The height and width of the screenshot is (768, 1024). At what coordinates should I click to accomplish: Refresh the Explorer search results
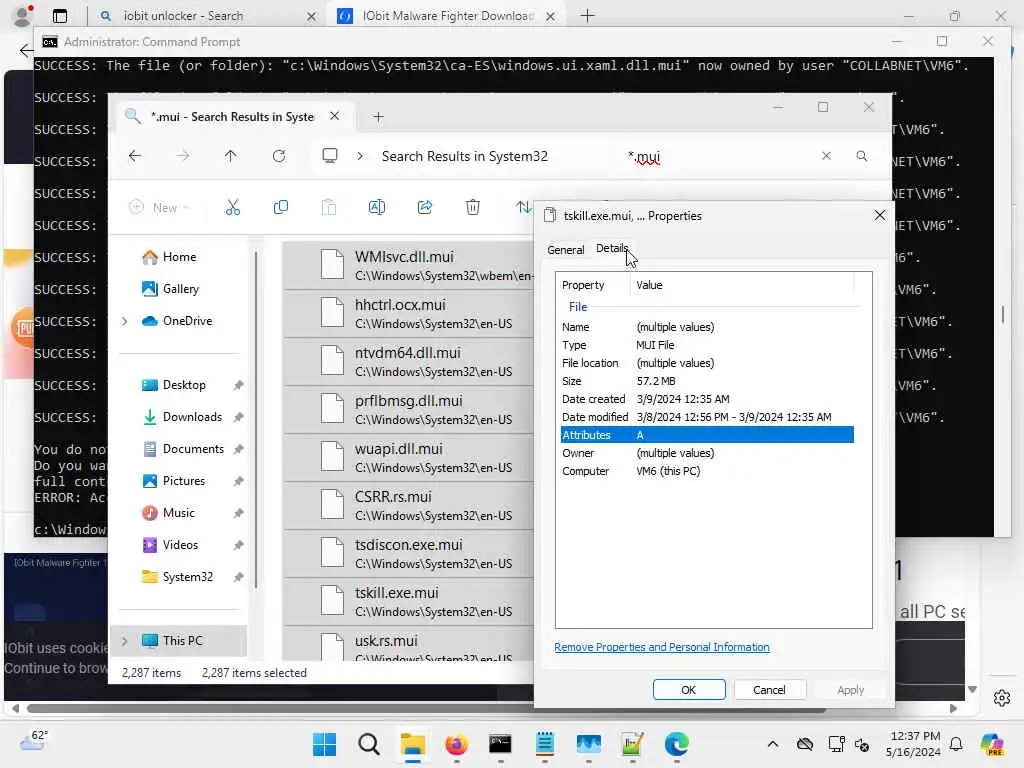(x=279, y=156)
